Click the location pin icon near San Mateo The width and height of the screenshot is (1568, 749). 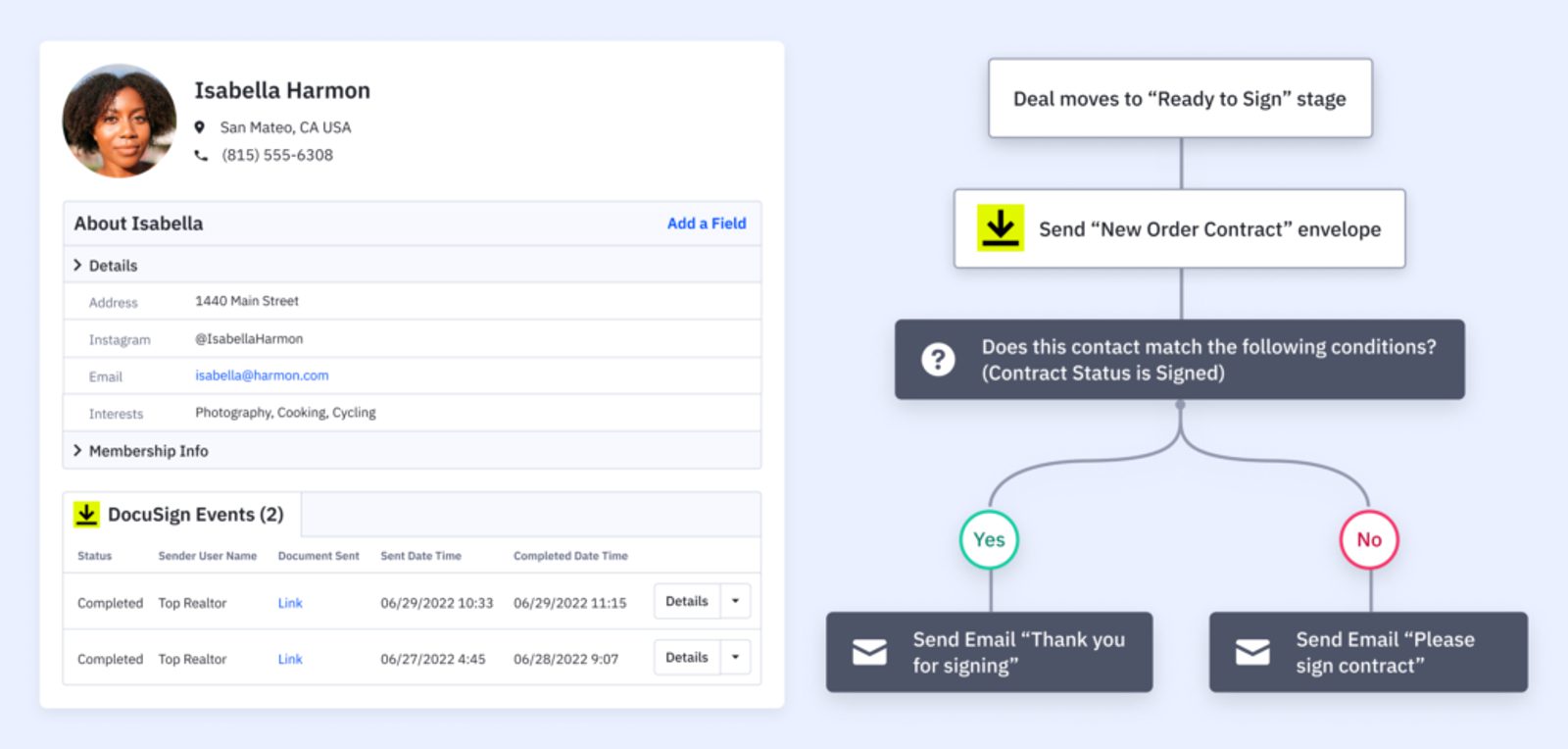click(x=200, y=127)
